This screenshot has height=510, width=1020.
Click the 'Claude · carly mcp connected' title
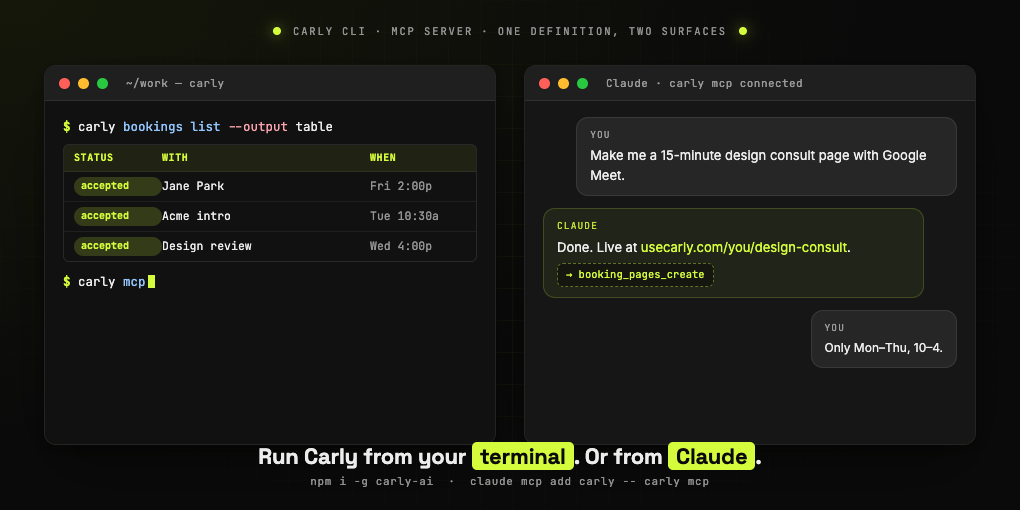point(704,83)
